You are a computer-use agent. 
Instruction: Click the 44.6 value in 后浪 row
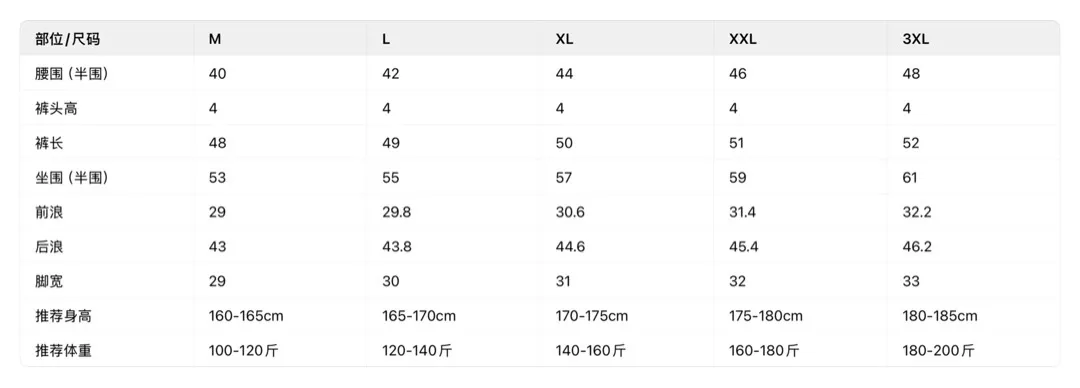click(570, 247)
